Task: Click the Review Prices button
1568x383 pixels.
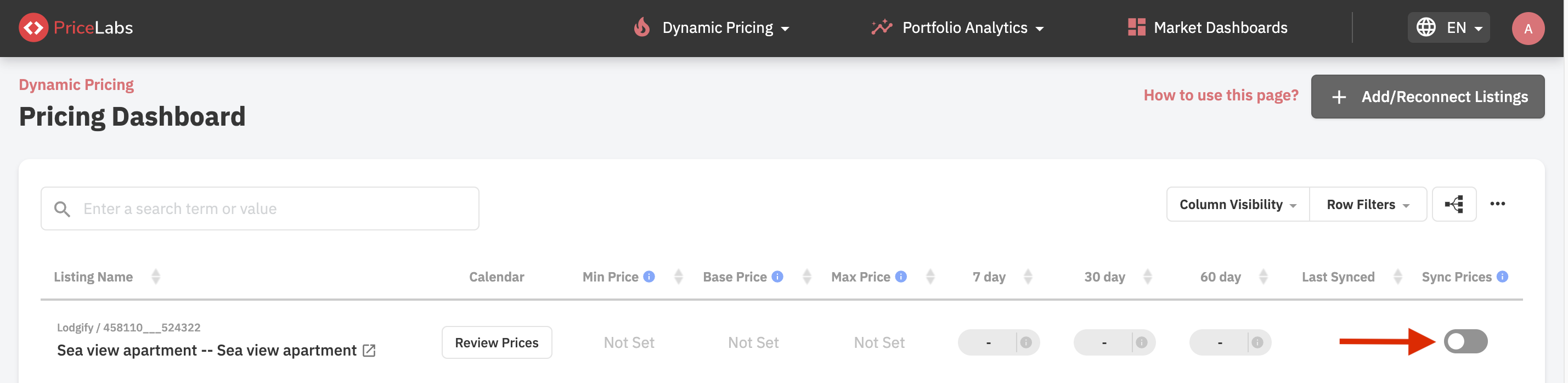Action: click(496, 343)
